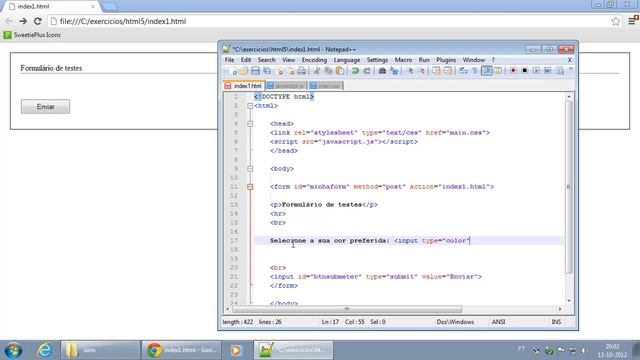The image size is (640, 360).
Task: Click Chrome's back arrow button
Action: click(8, 21)
